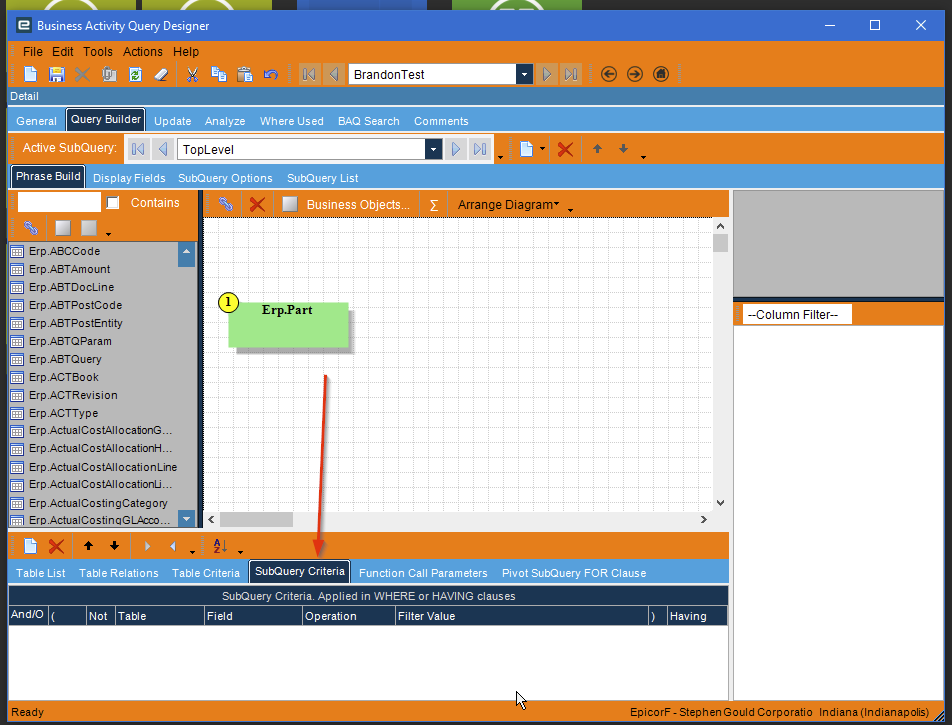
Task: Go to next subquery after TopLevel
Action: point(455,149)
